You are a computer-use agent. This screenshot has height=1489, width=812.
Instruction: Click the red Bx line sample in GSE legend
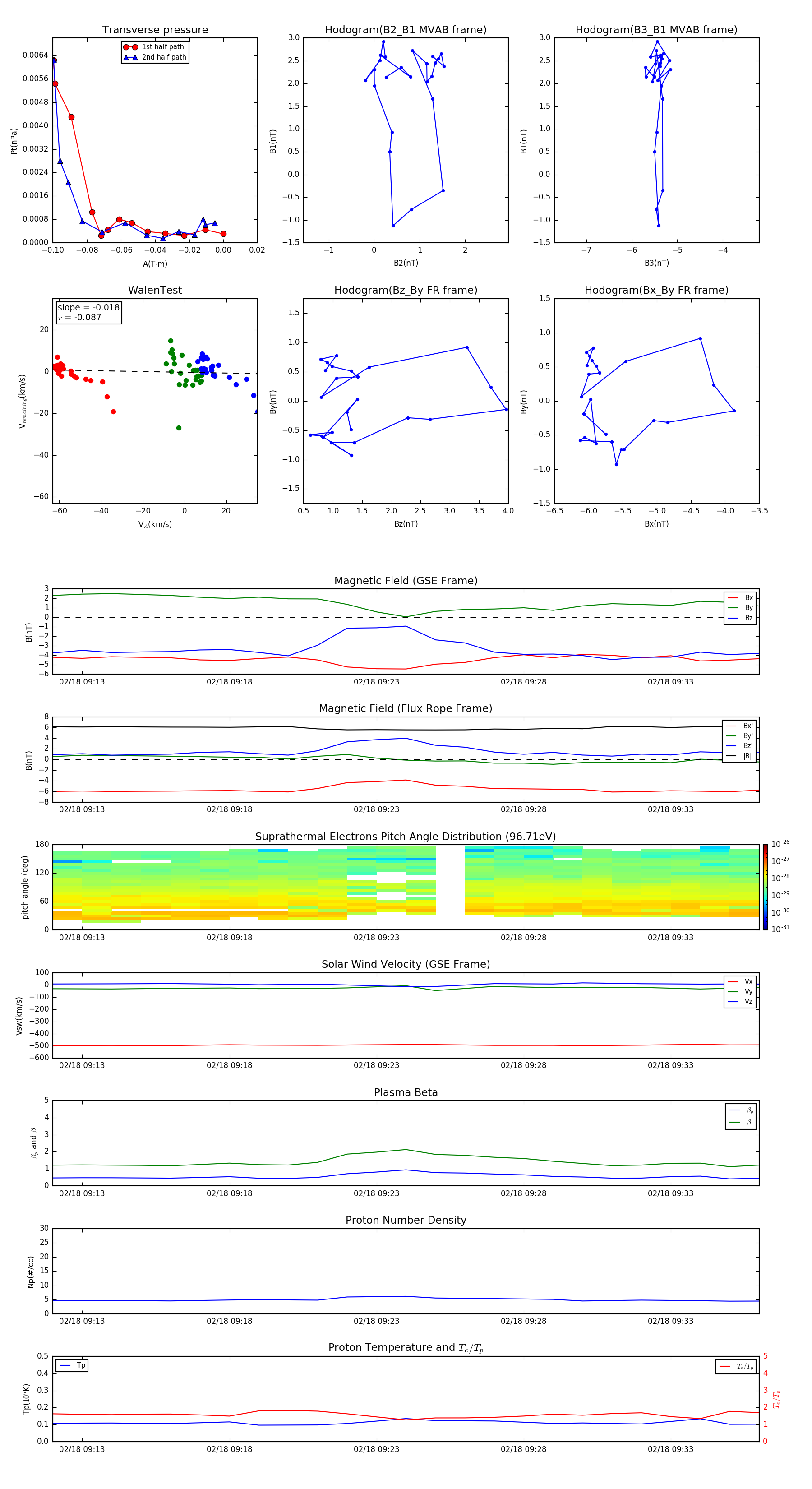pyautogui.click(x=732, y=598)
